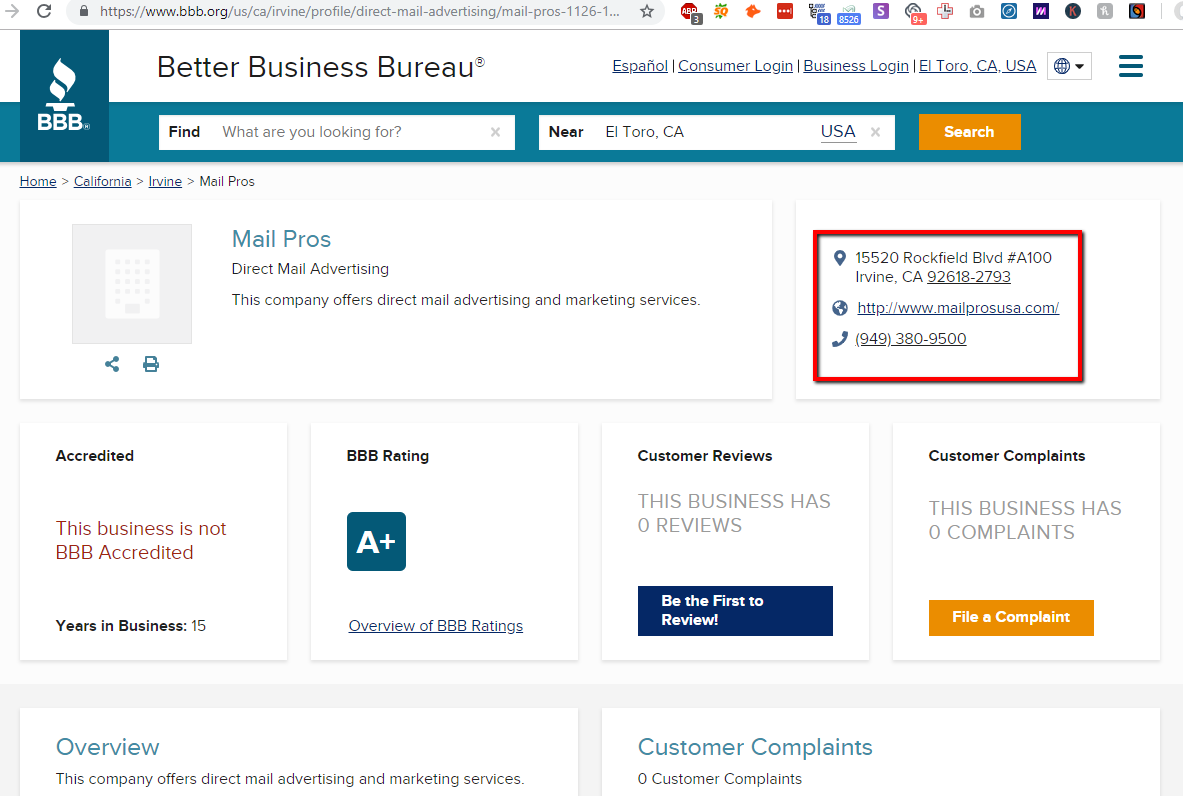The image size is (1183, 796).
Task: Click the Mail Pros placeholder logo image
Action: (132, 284)
